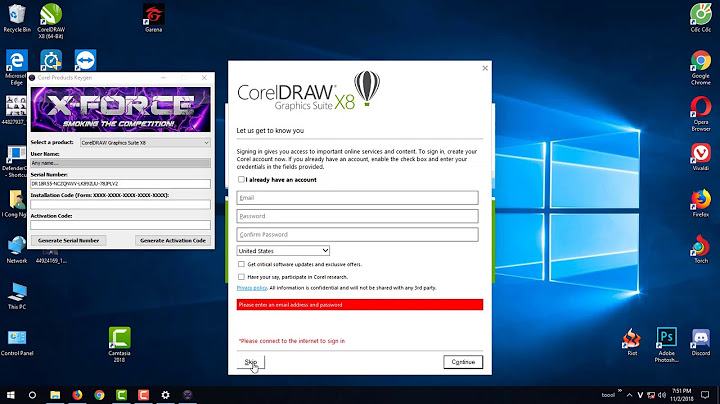
Task: Open Google Chrome desktop shortcut
Action: (x=701, y=67)
